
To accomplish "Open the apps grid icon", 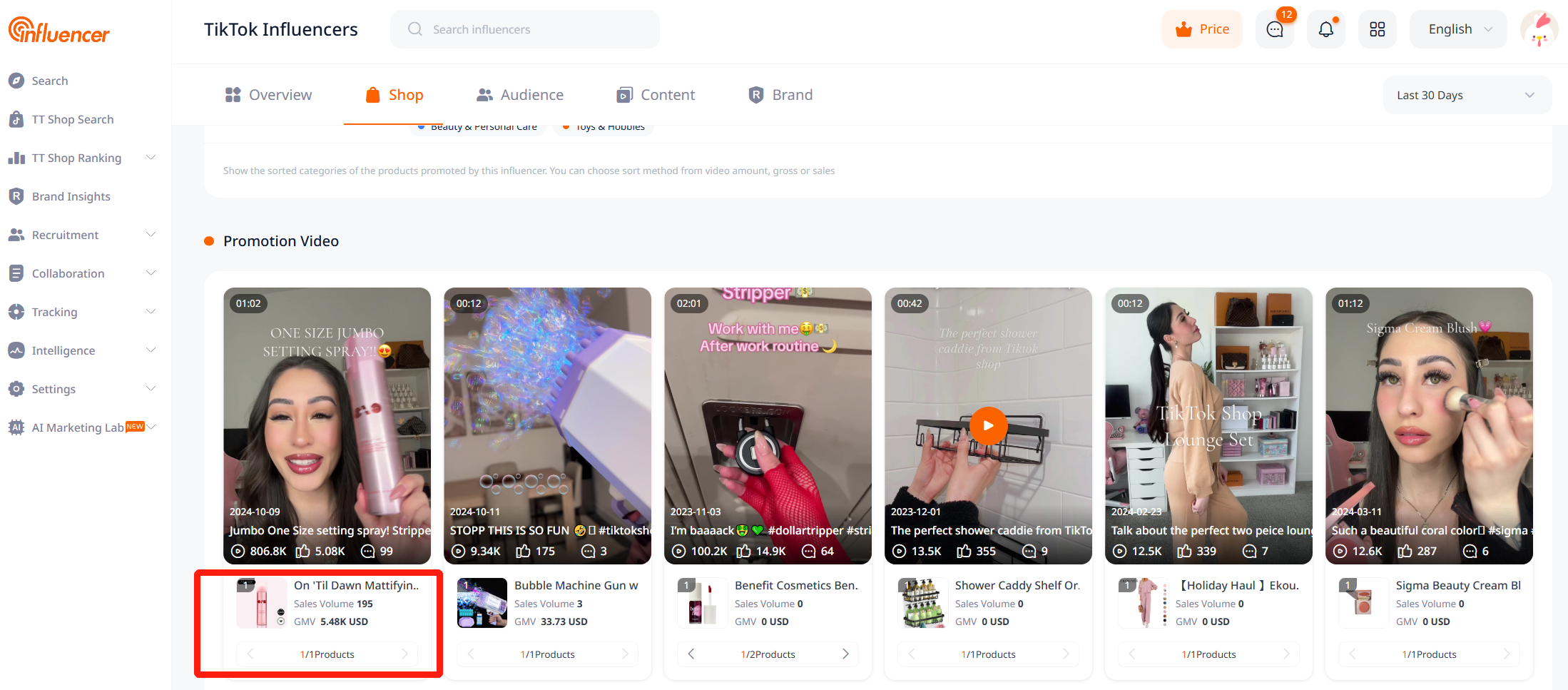I will 1378,29.
